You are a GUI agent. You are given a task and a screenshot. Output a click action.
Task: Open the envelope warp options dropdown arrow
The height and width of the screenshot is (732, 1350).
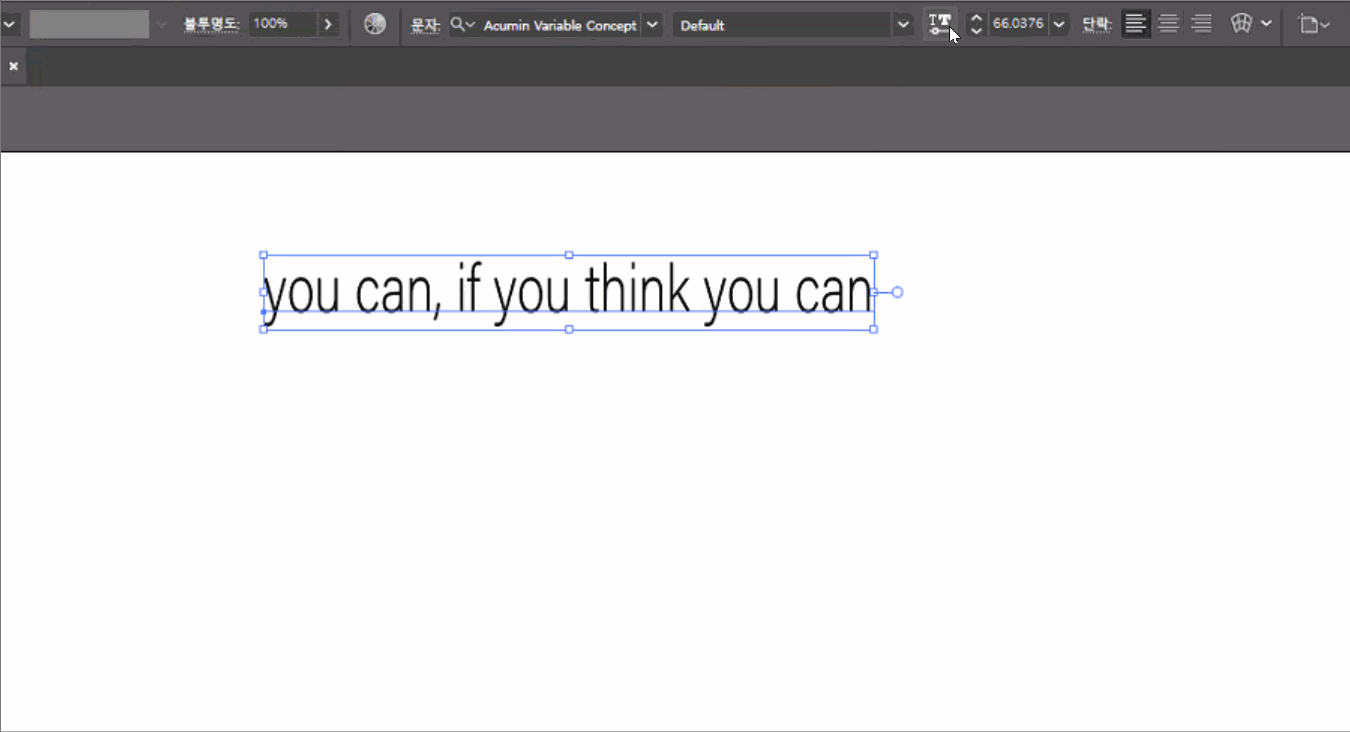(x=1266, y=24)
